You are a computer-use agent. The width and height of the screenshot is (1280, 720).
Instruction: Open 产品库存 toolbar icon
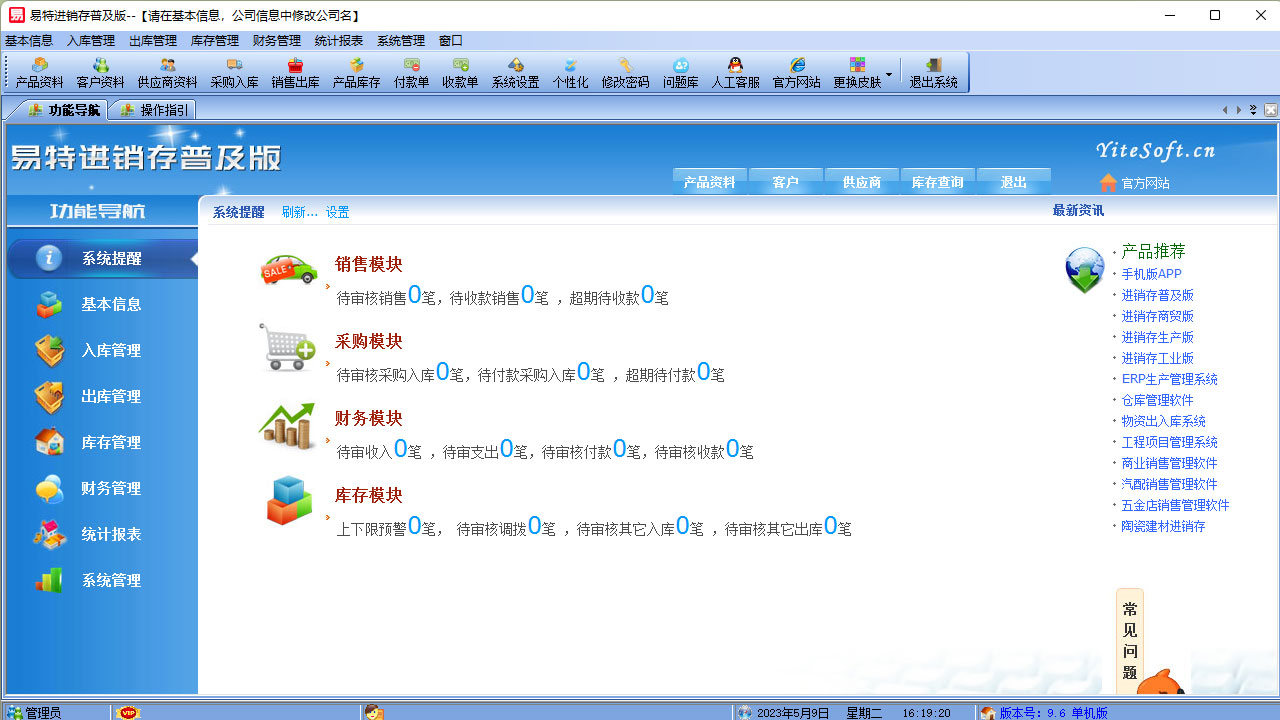(357, 73)
